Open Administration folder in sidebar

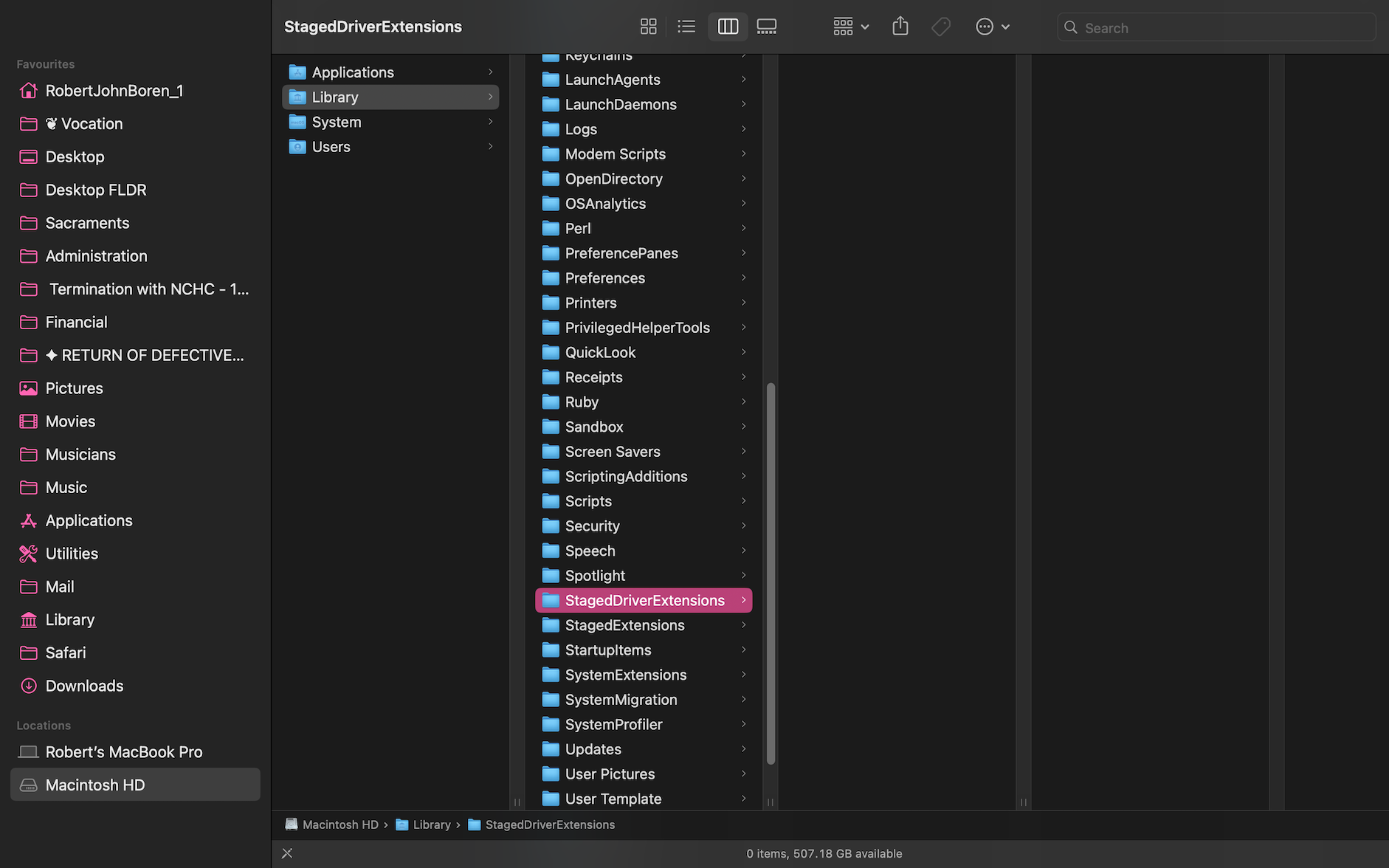[x=135, y=256]
